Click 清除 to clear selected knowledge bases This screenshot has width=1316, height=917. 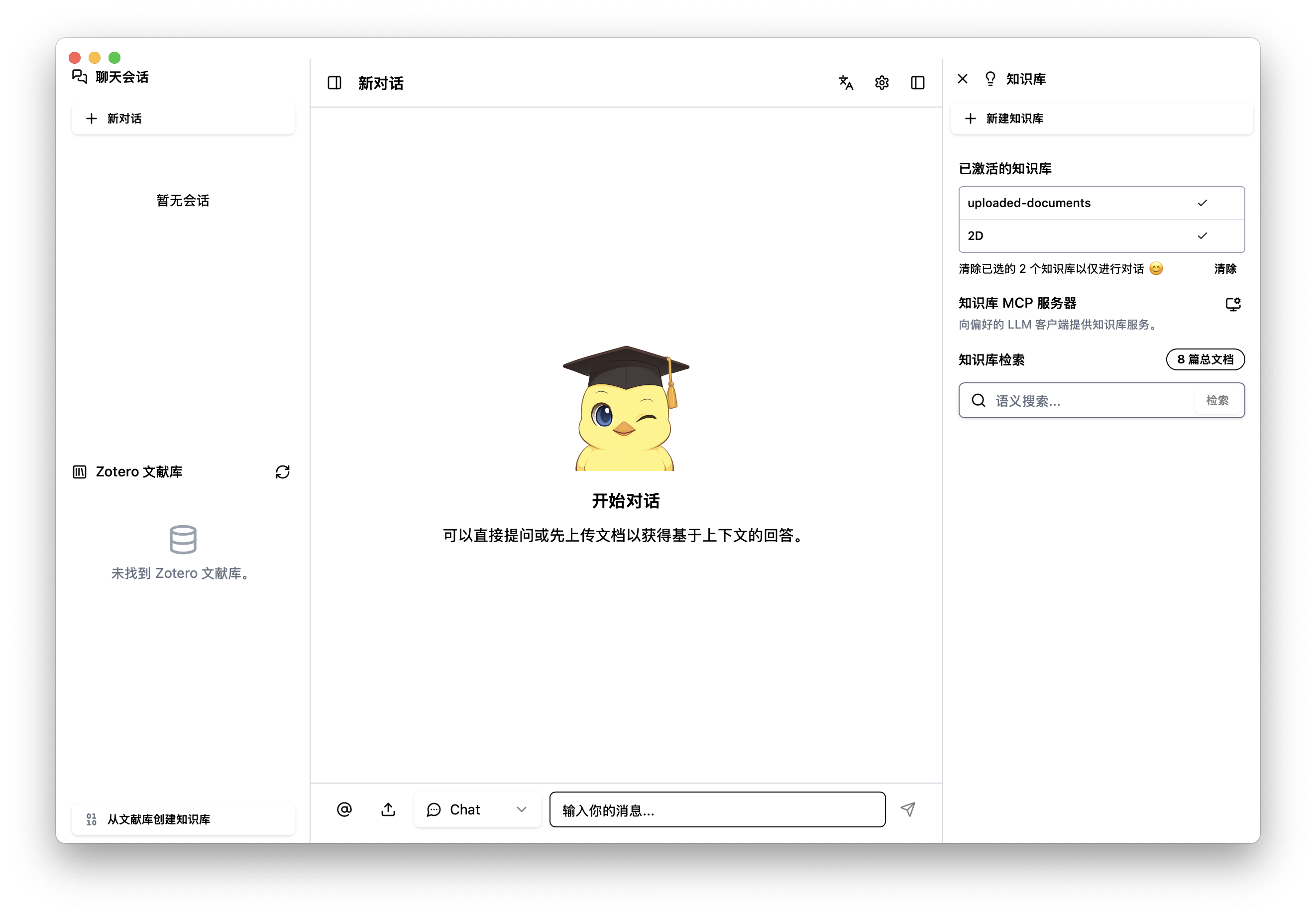coord(1225,269)
